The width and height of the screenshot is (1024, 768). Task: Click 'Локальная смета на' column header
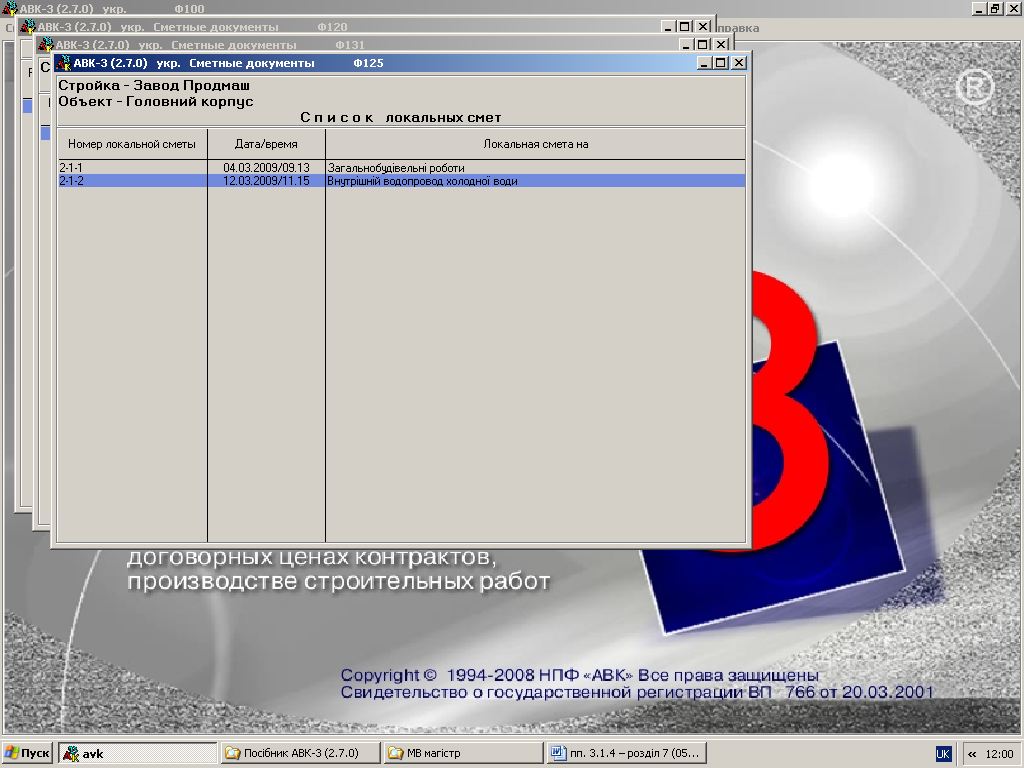coord(536,144)
